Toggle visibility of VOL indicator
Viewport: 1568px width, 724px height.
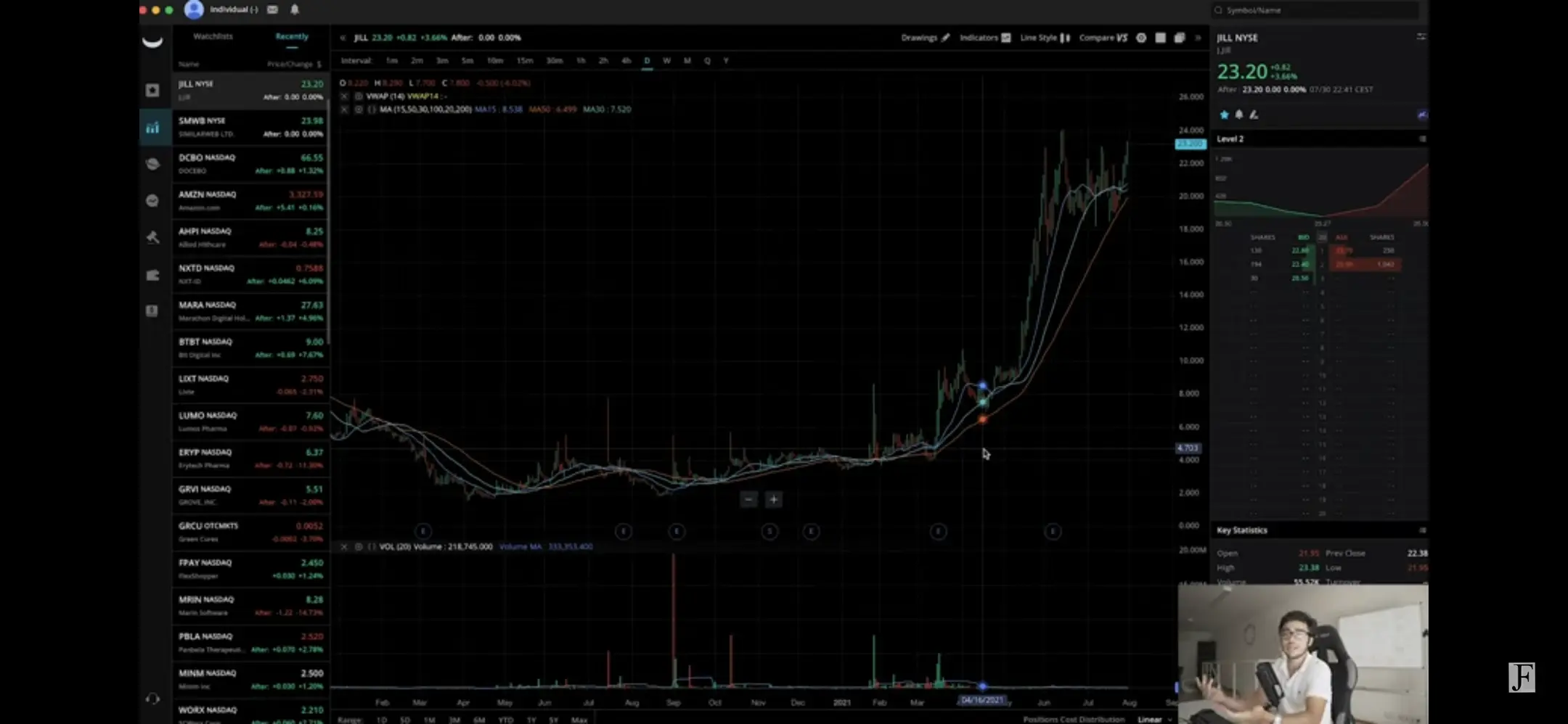tap(359, 547)
